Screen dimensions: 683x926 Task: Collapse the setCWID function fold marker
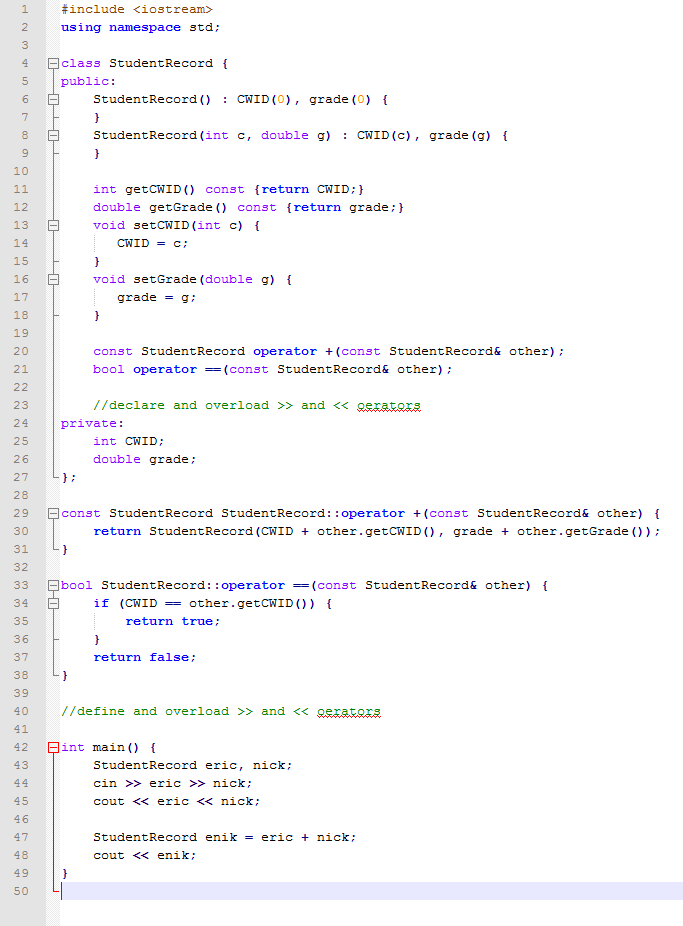(53, 225)
